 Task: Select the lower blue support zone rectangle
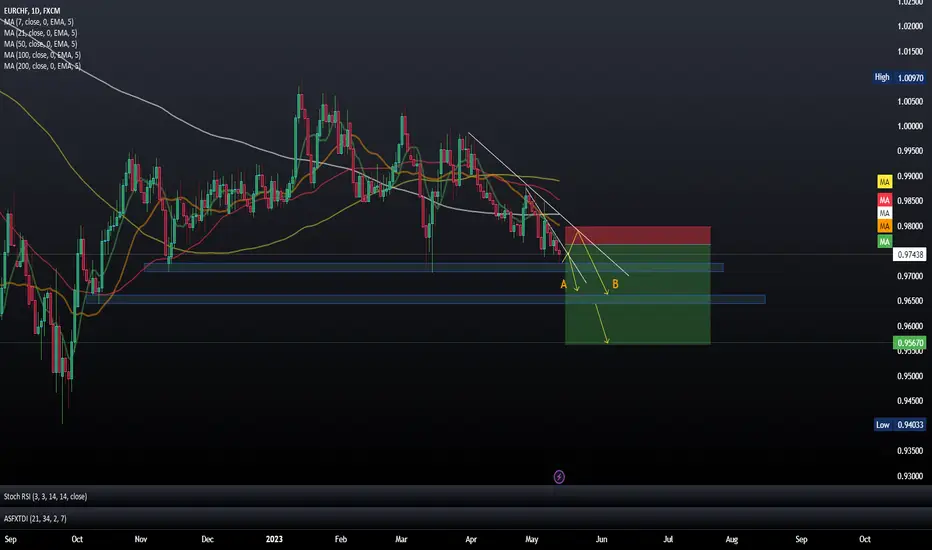tap(426, 299)
